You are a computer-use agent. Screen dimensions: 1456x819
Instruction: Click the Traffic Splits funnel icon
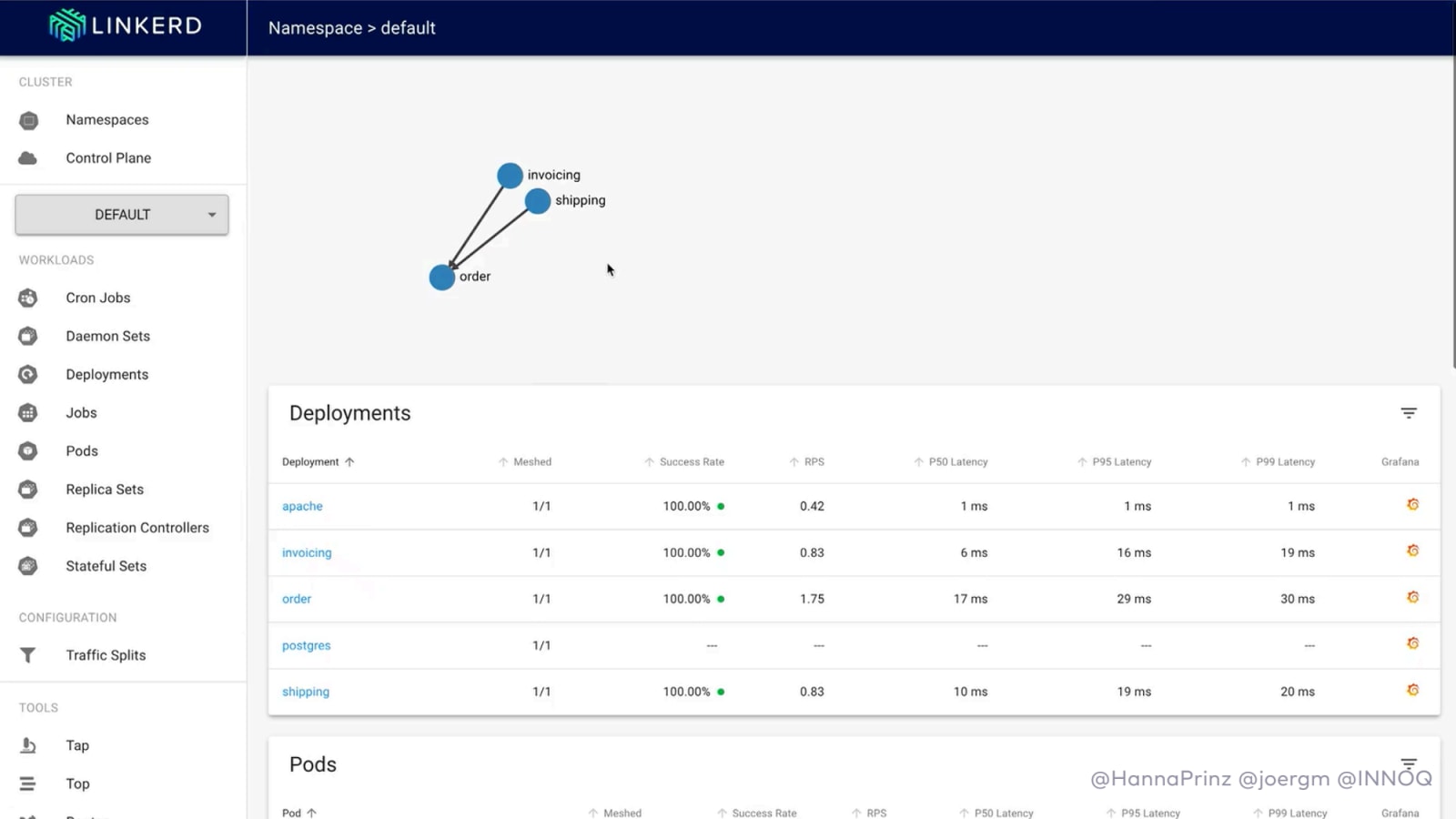[28, 655]
